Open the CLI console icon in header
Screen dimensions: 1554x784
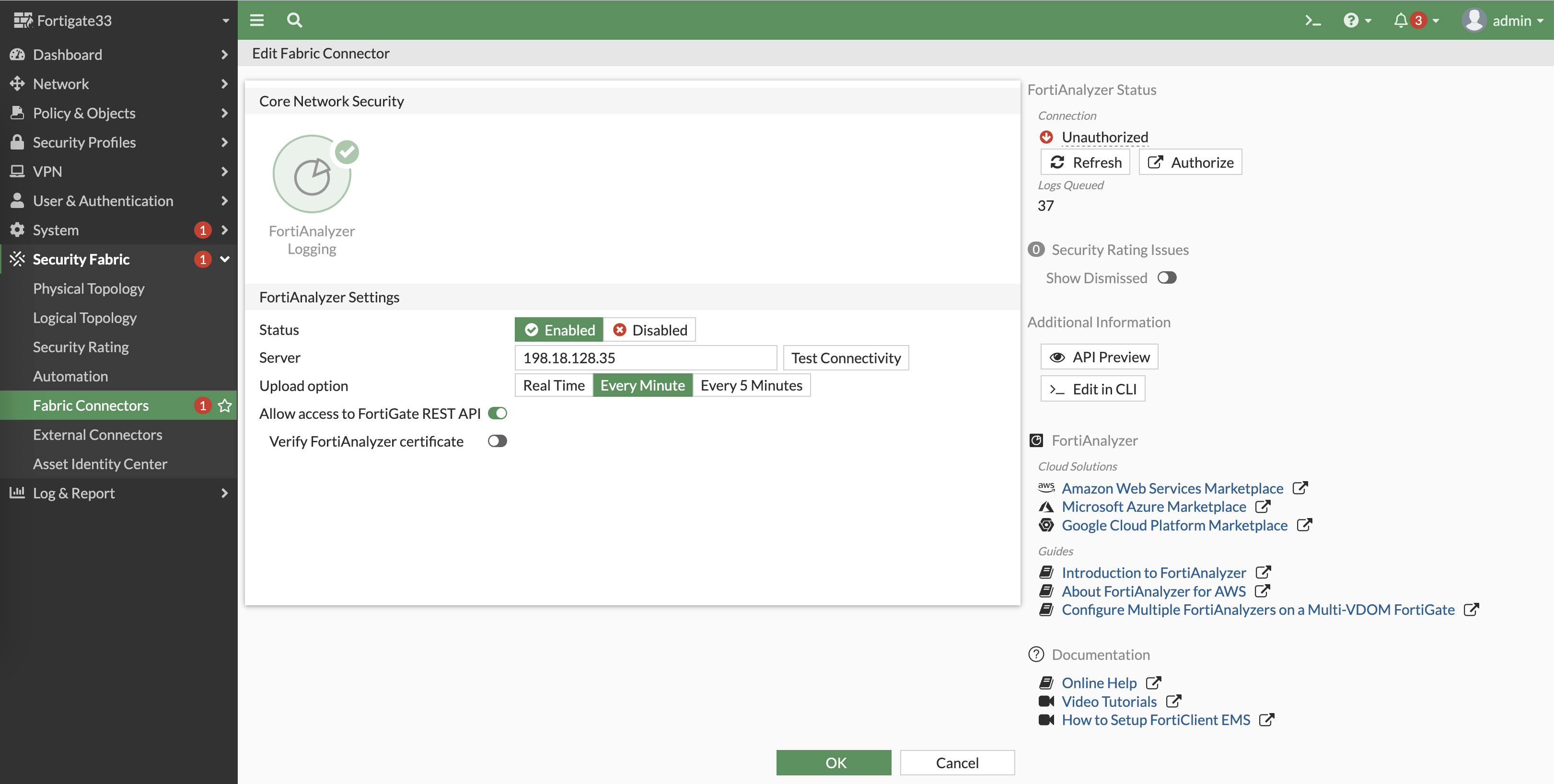pyautogui.click(x=1313, y=21)
